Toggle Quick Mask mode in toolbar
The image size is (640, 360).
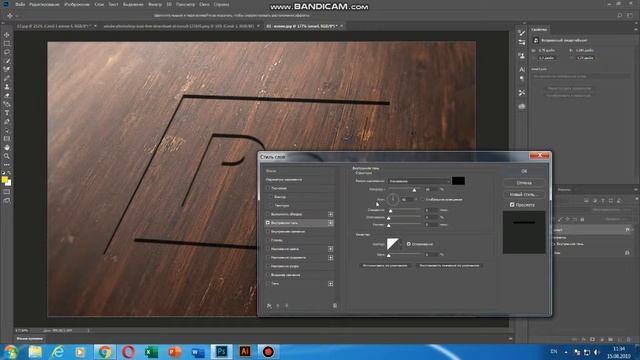(7, 192)
